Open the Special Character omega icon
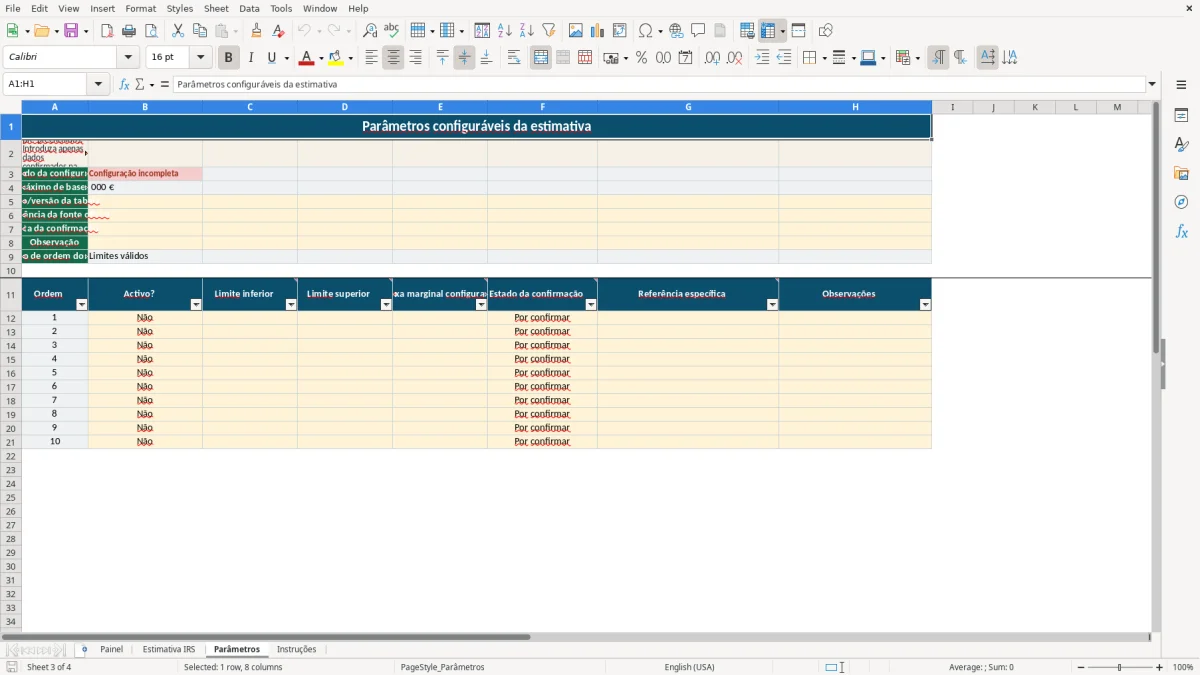This screenshot has height=675, width=1200. (x=645, y=31)
